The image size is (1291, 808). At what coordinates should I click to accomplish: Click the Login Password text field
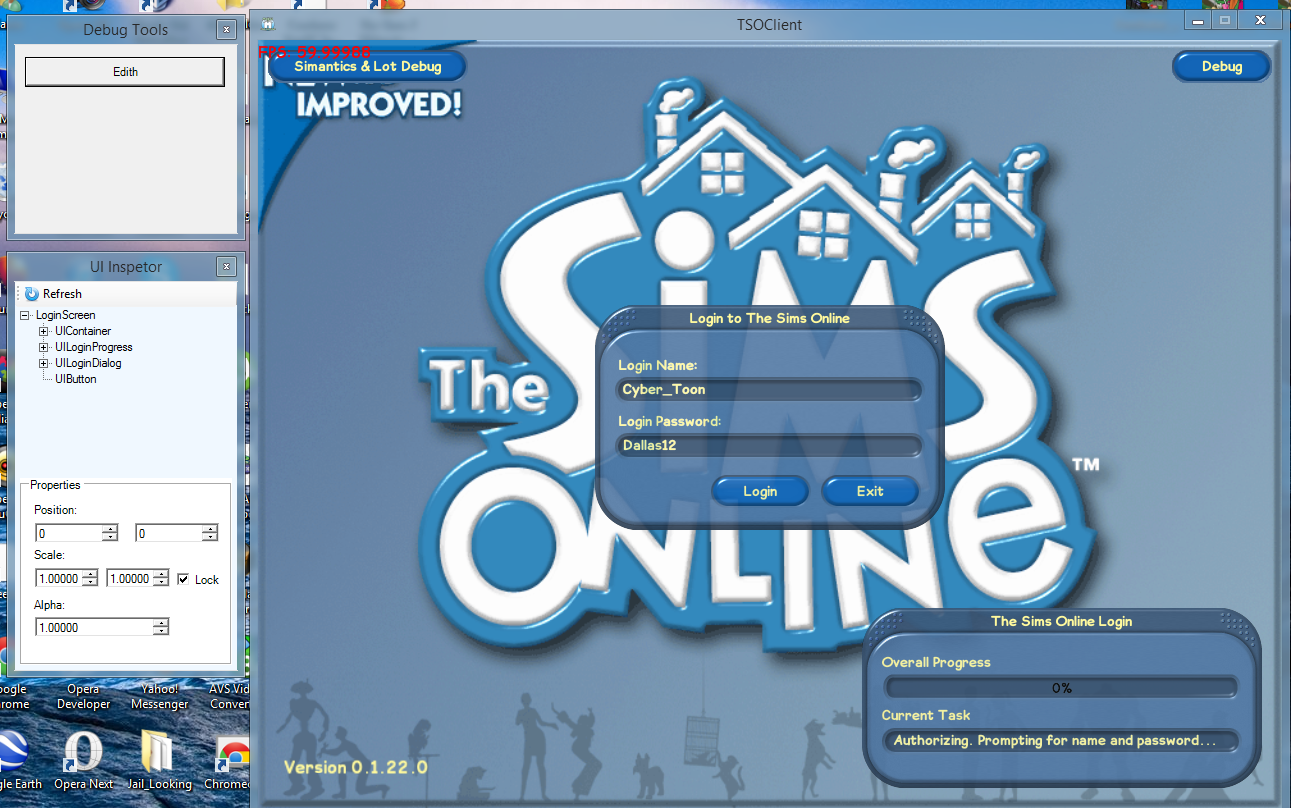click(x=768, y=445)
